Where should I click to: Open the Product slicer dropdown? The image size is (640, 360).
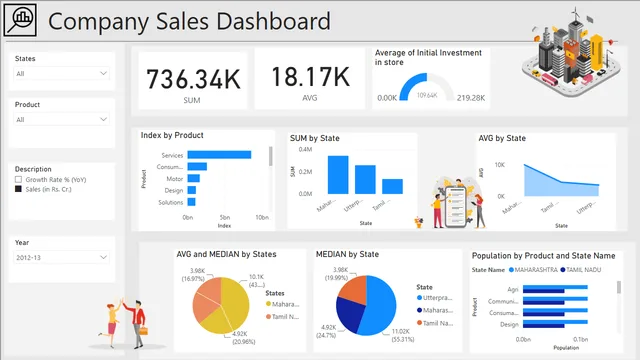tap(62, 119)
